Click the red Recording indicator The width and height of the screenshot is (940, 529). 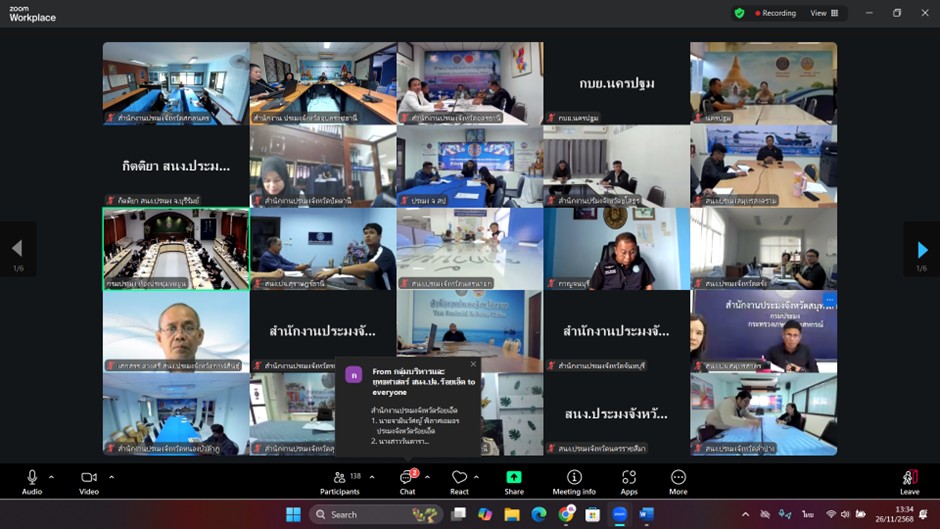tap(774, 13)
